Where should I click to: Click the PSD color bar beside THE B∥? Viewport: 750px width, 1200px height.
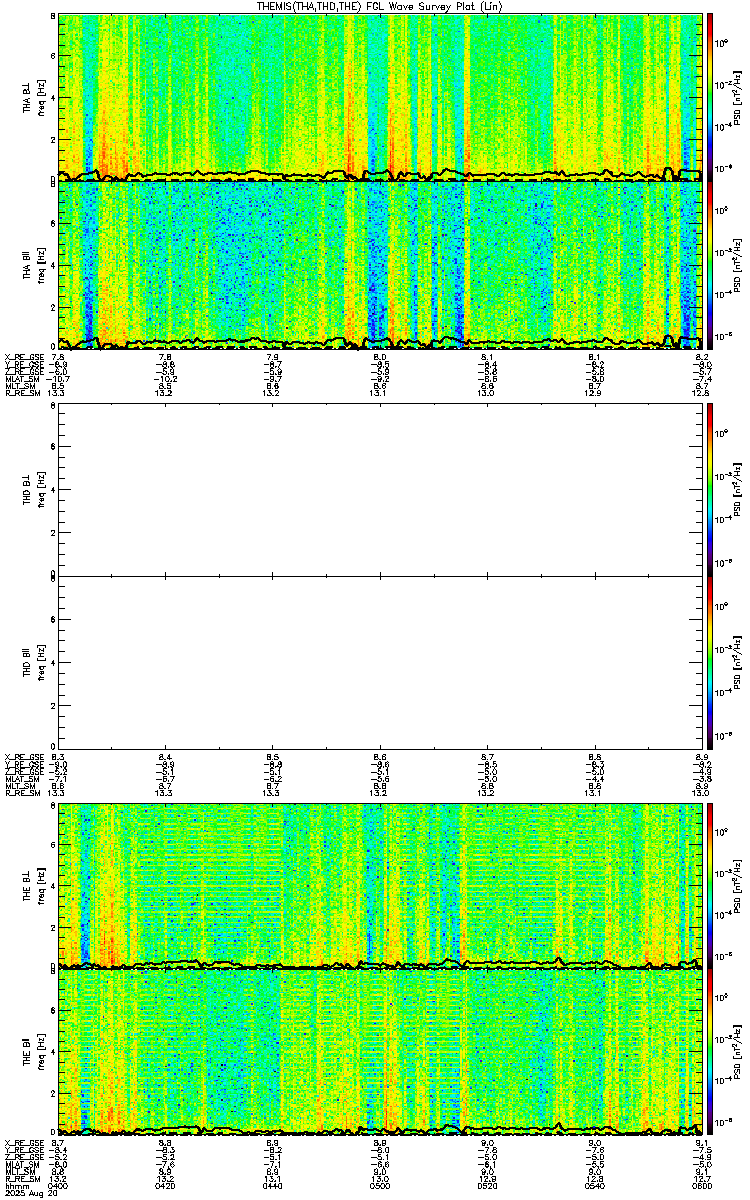click(710, 1052)
